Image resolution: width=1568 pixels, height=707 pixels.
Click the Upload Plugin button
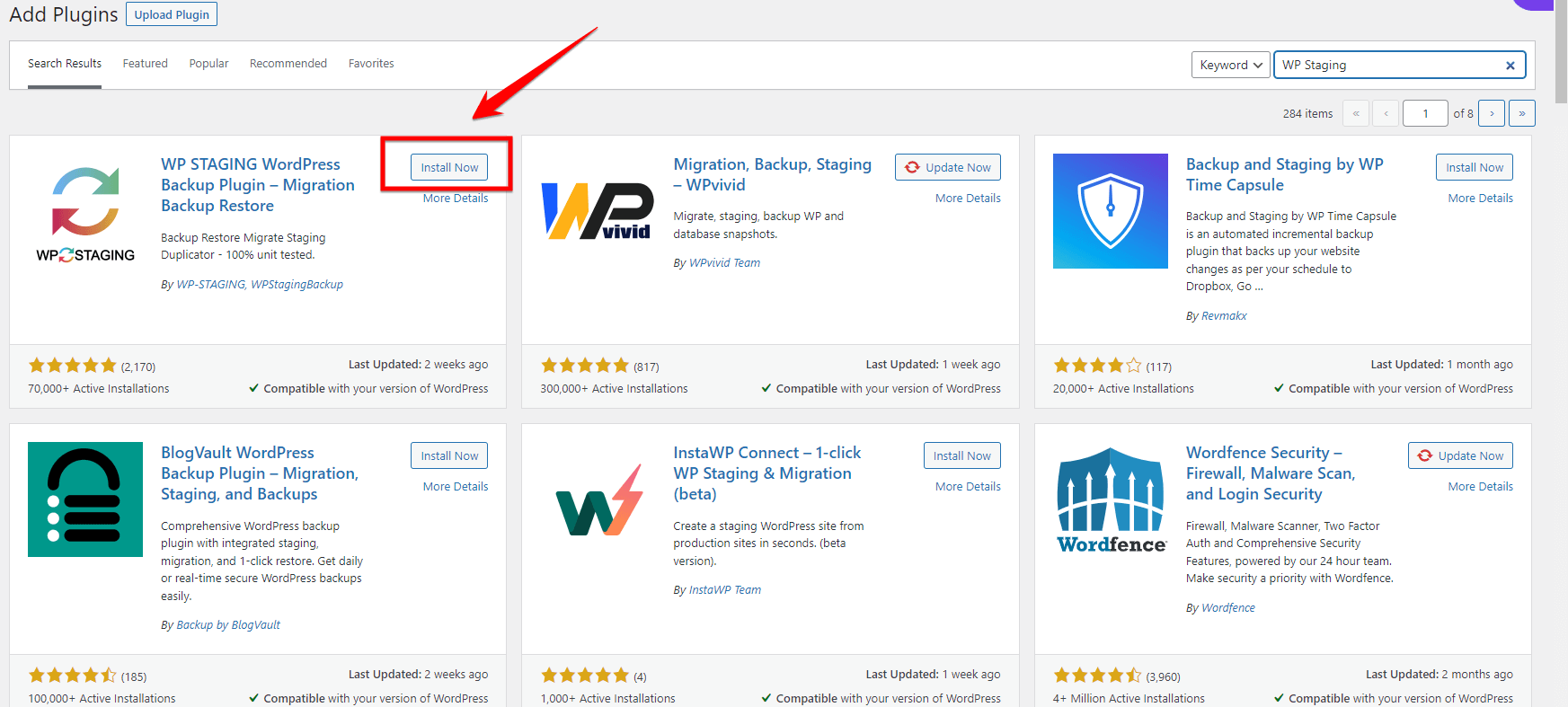click(x=172, y=14)
